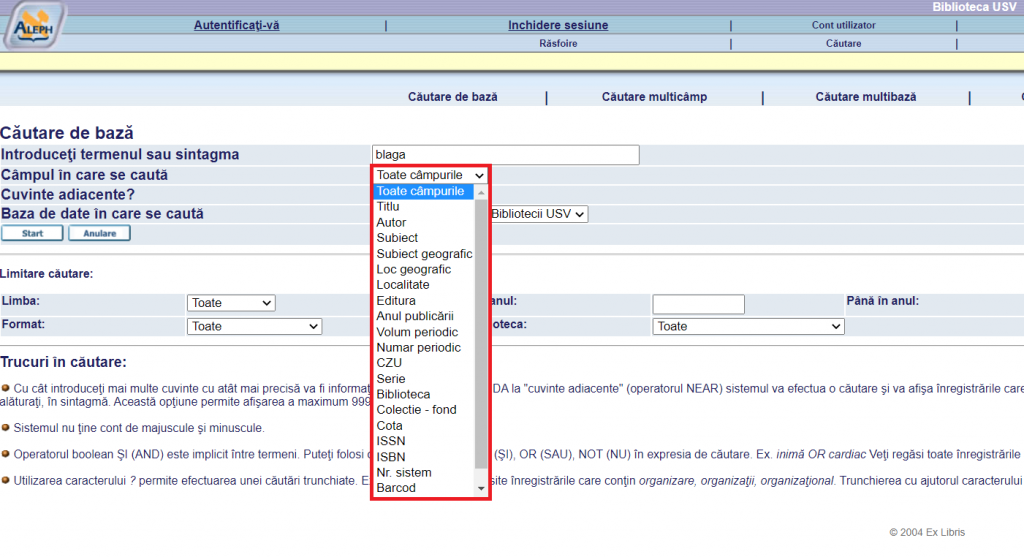Click the Aleph logo icon
This screenshot has width=1024, height=557.
34,26
